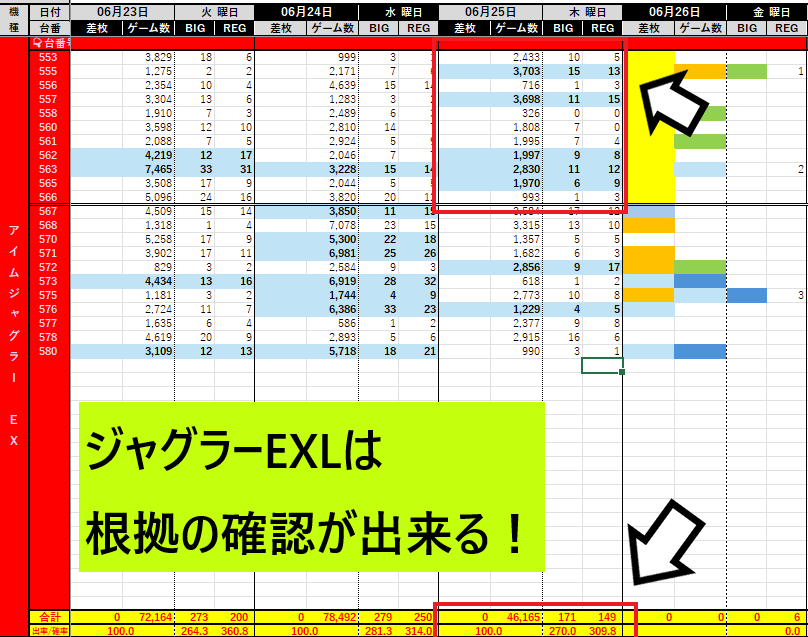808x637 pixels.
Task: Click the green filled BIG cell in row 555
Action: [x=747, y=71]
